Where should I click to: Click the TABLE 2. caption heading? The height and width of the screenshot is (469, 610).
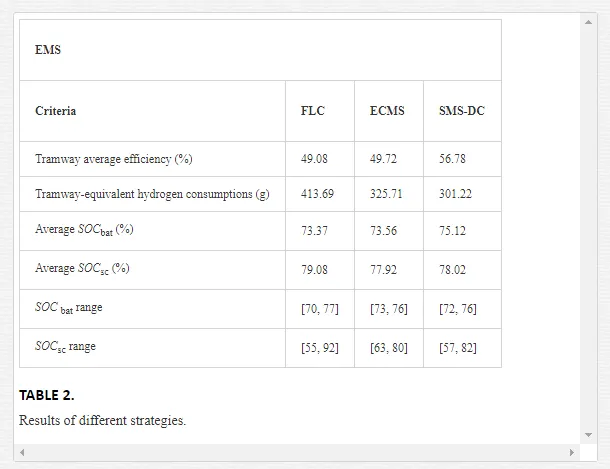click(x=47, y=395)
